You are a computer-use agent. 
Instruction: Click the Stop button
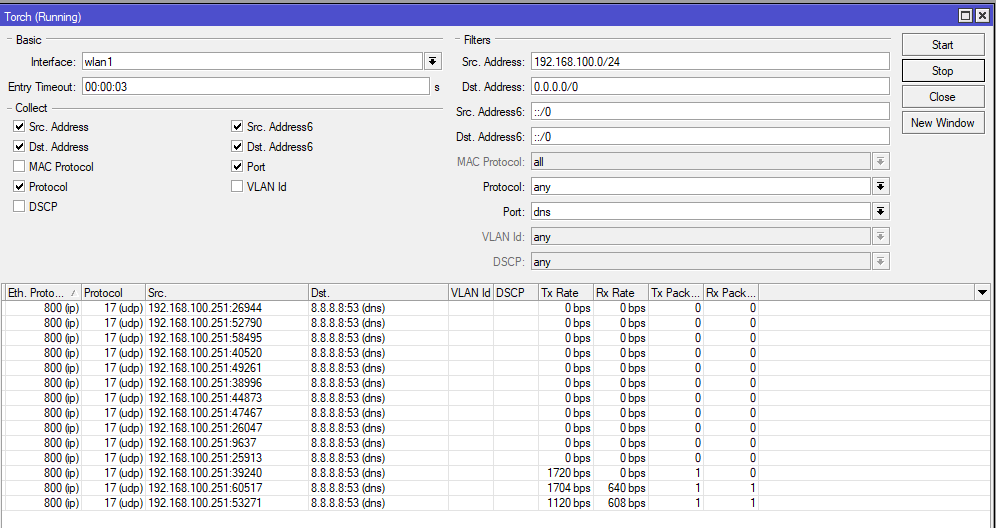click(x=943, y=71)
